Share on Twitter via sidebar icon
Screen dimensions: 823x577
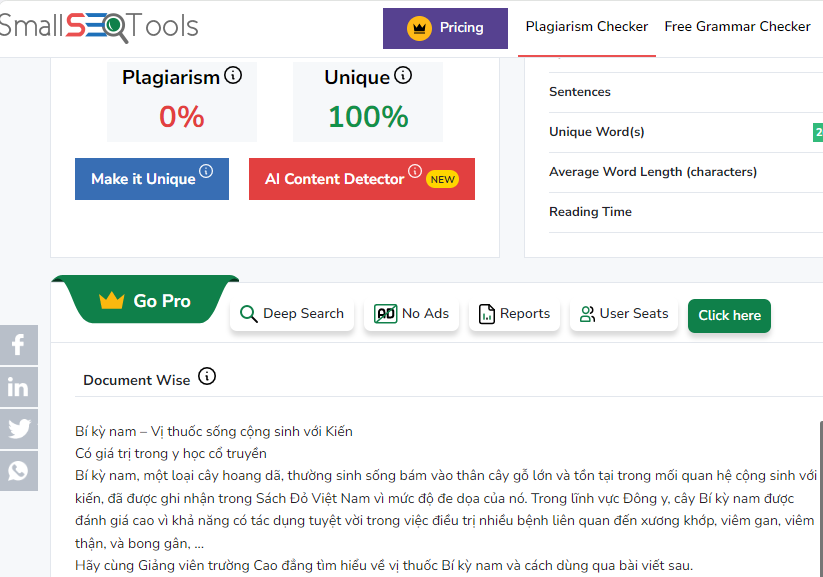[x=18, y=429]
